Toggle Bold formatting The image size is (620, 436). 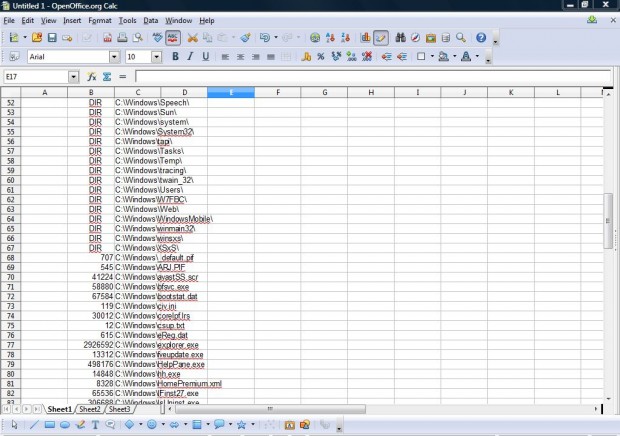click(x=175, y=57)
